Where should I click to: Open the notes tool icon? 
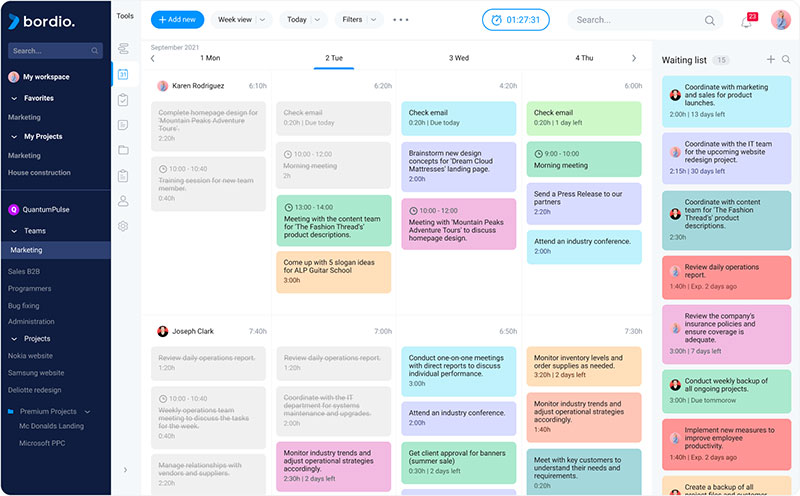[x=123, y=125]
